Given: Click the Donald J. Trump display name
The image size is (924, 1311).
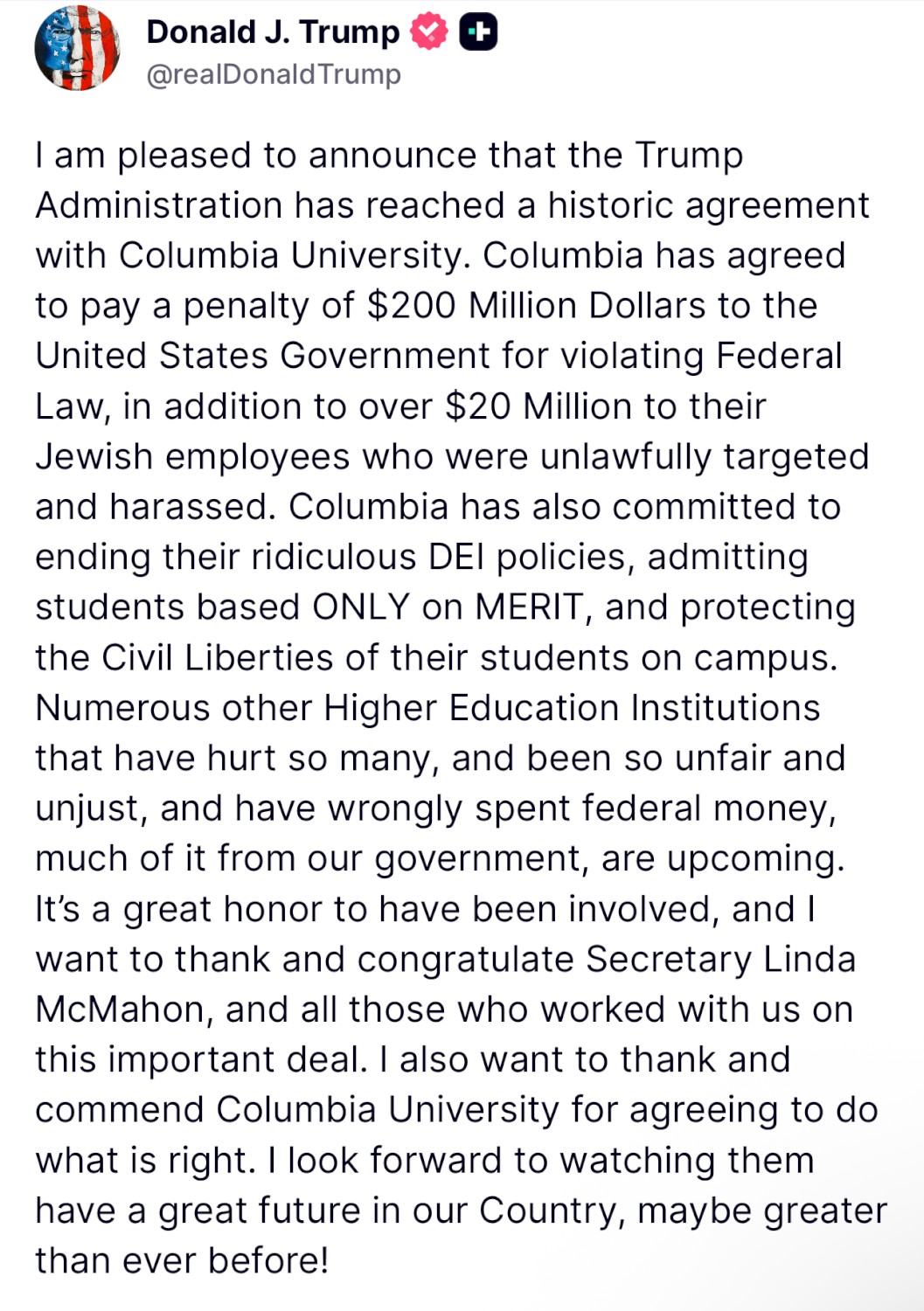Looking at the screenshot, I should pos(273,31).
